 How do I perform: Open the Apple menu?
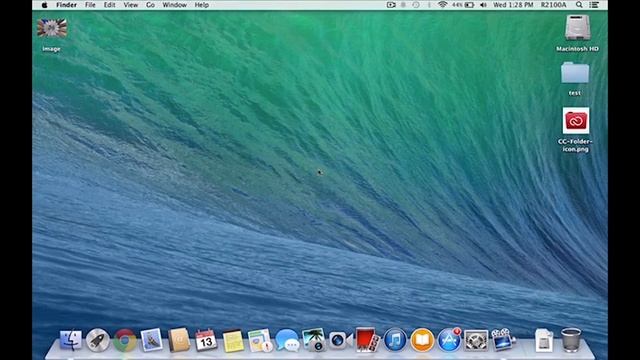coord(44,5)
